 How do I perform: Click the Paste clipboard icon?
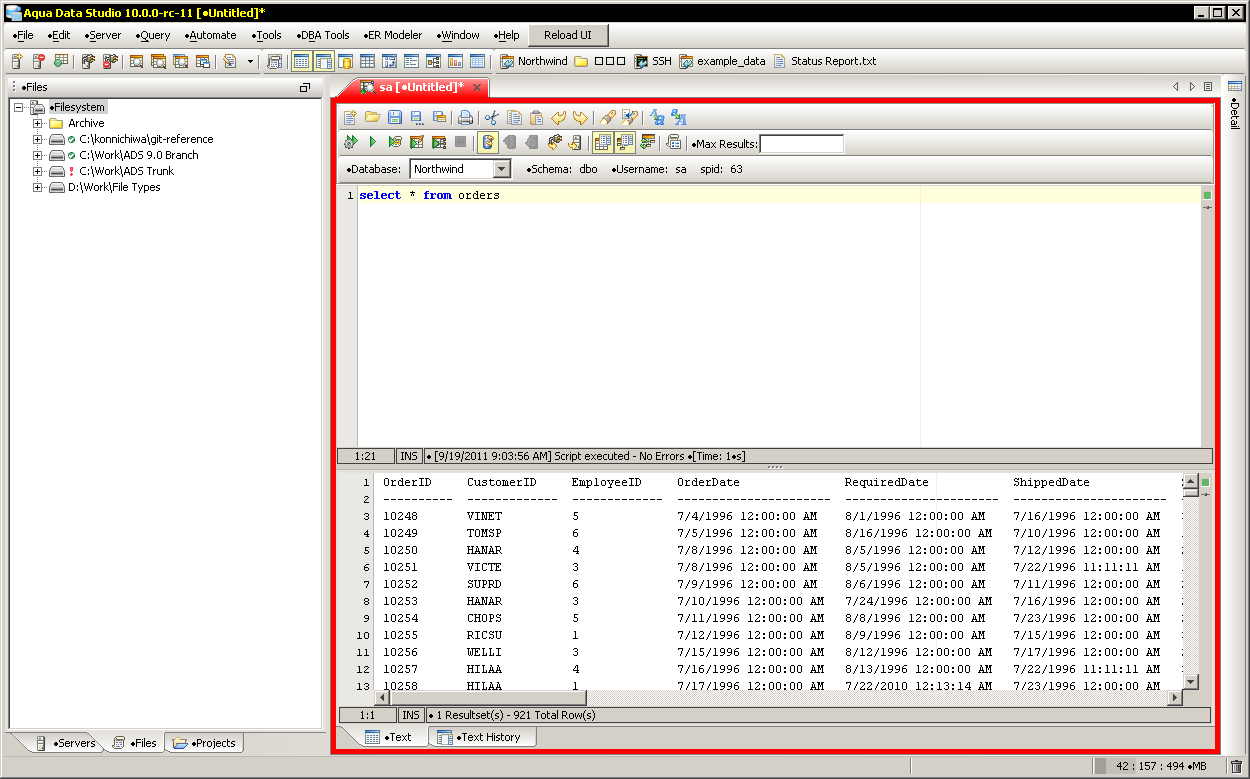pyautogui.click(x=536, y=117)
